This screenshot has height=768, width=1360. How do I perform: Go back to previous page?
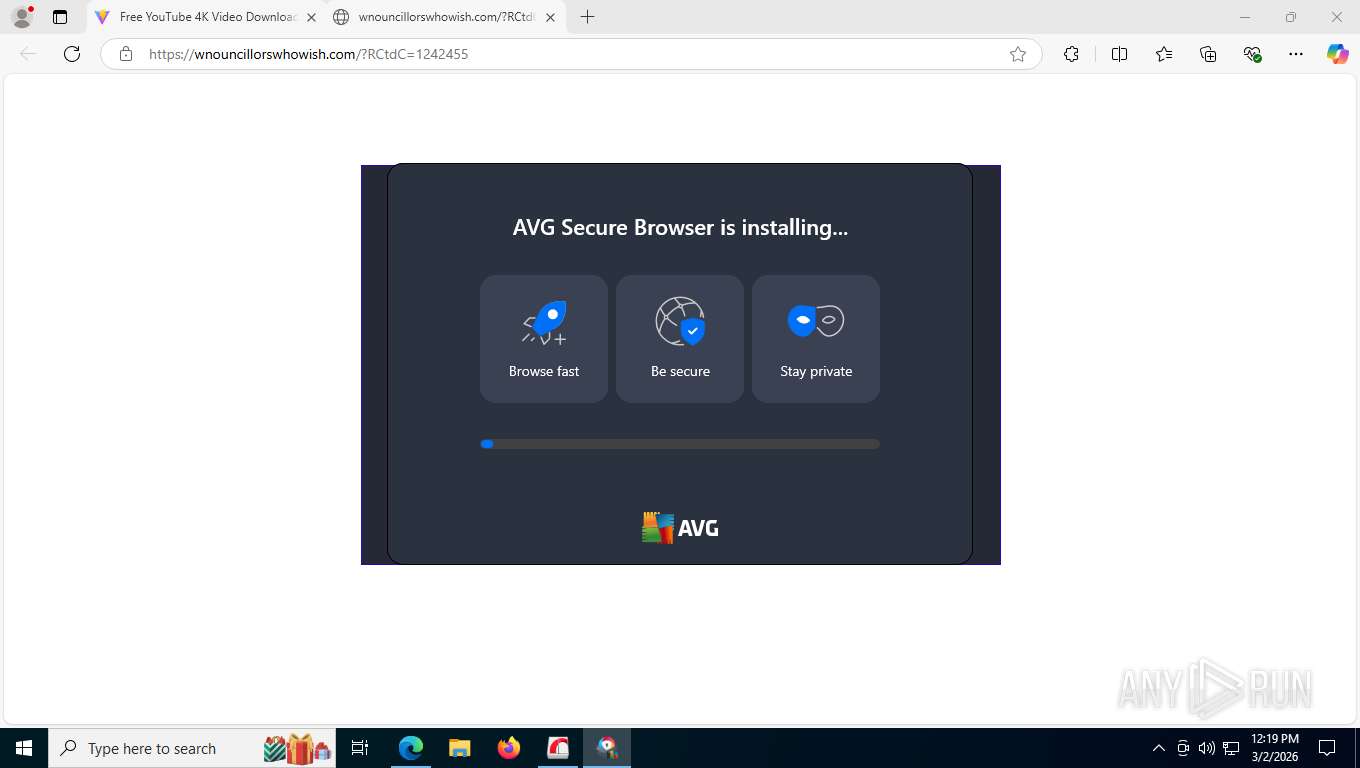(x=28, y=54)
